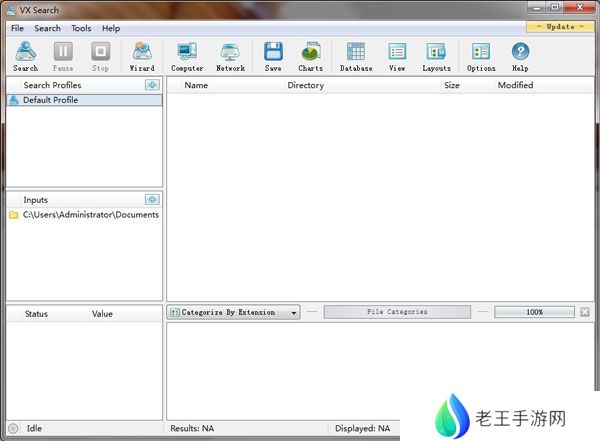The width and height of the screenshot is (600, 441).
Task: Click the Default Profile icon
Action: click(14, 100)
